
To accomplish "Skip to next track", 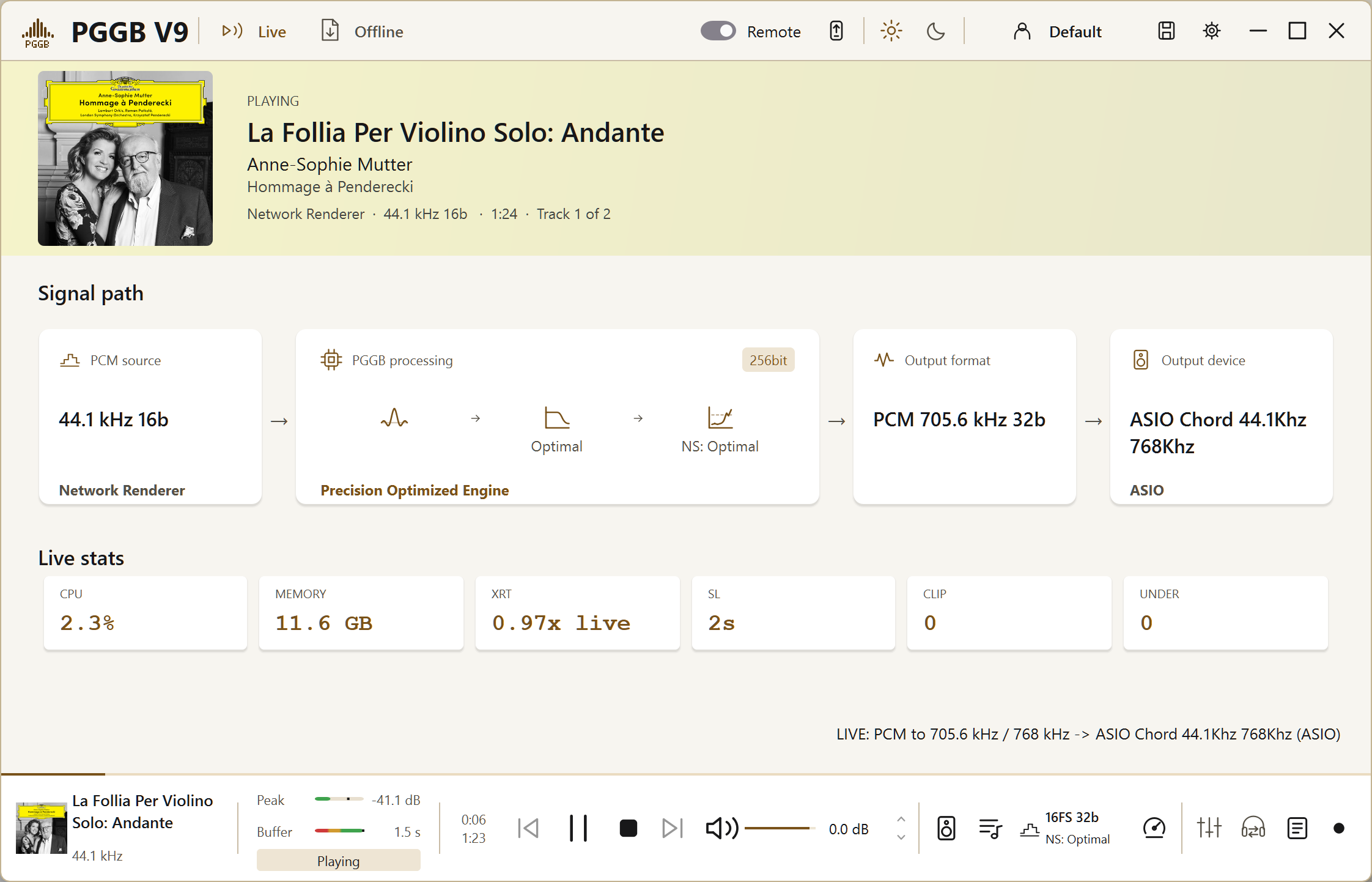I will point(673,829).
